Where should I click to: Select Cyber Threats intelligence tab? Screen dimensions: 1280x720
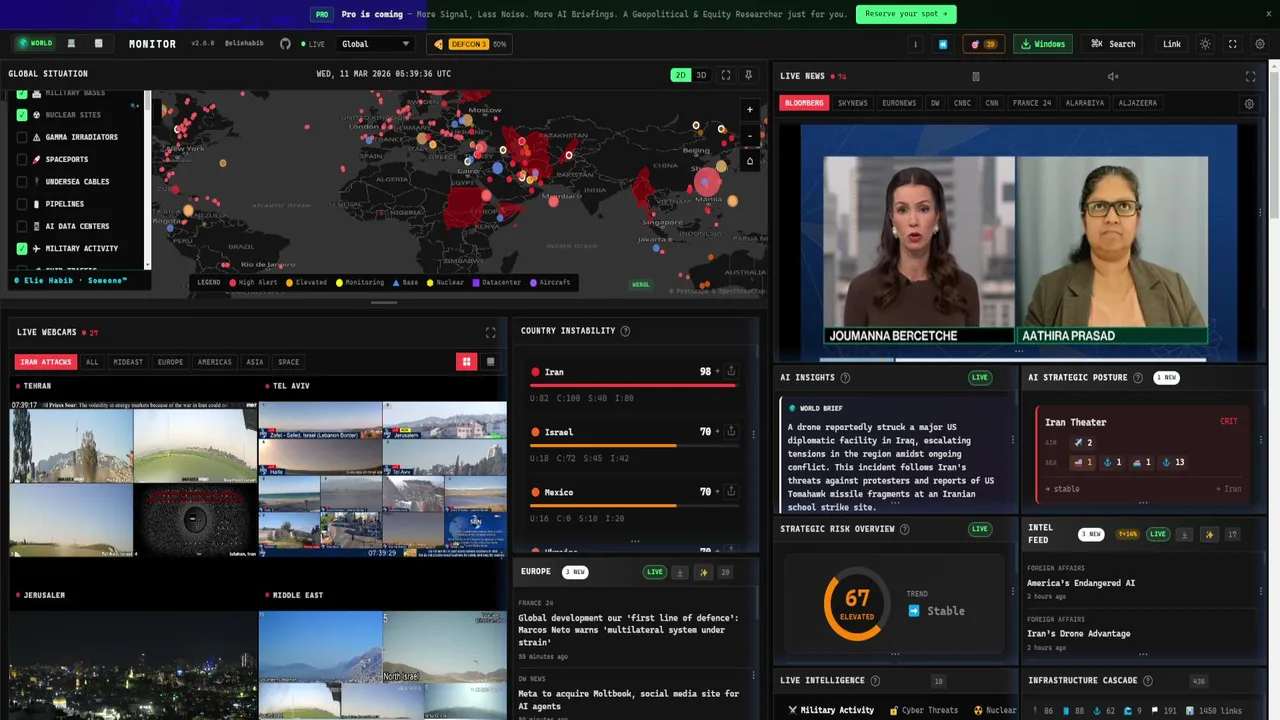click(x=924, y=710)
